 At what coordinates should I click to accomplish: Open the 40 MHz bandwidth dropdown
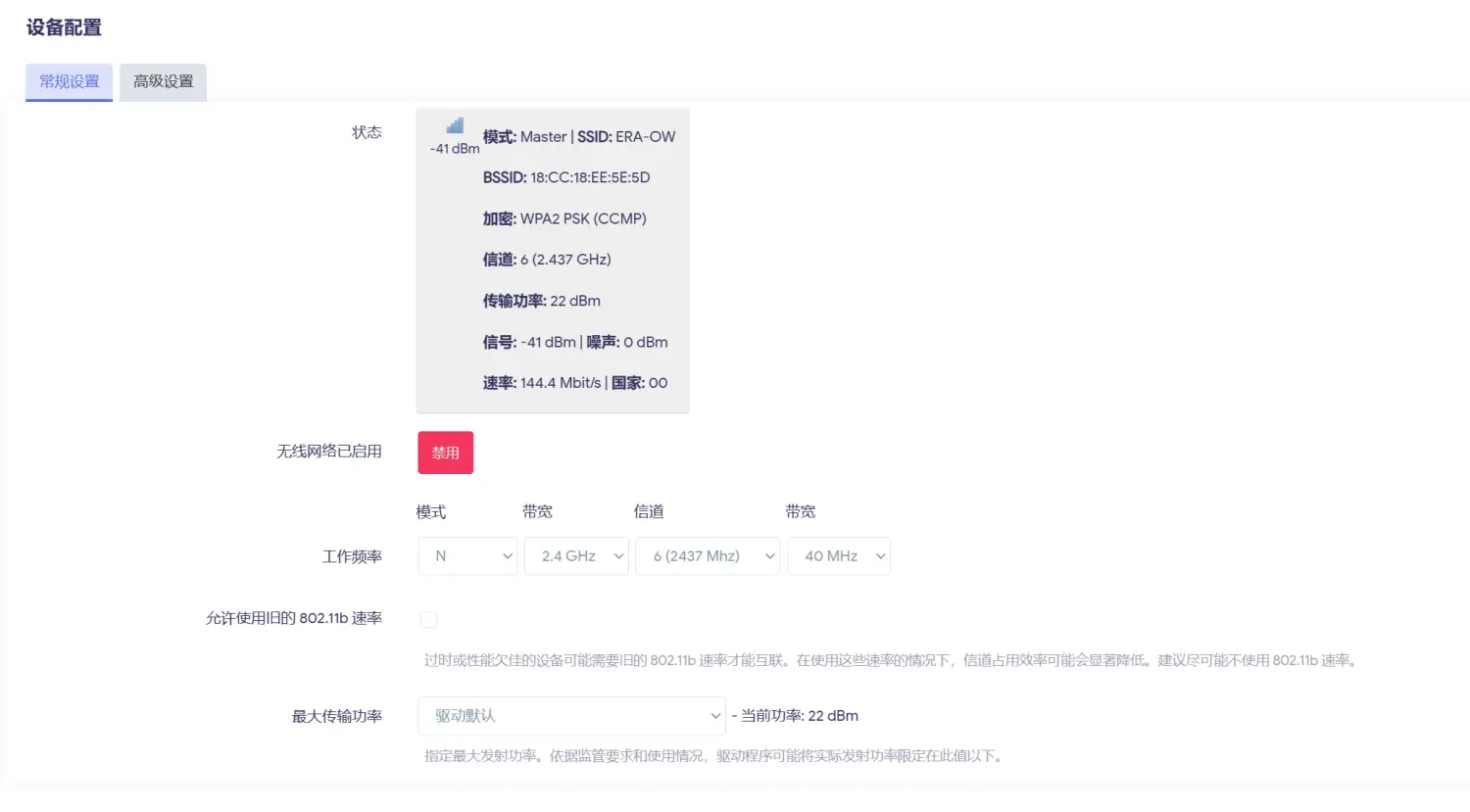838,555
